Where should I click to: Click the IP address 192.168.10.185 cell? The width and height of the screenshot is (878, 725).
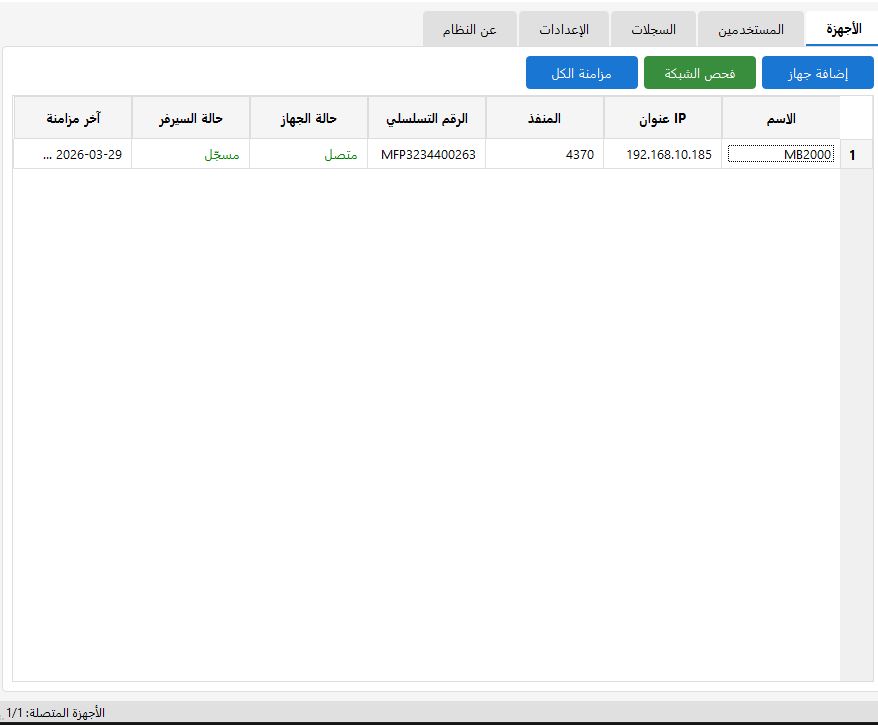[x=662, y=154]
